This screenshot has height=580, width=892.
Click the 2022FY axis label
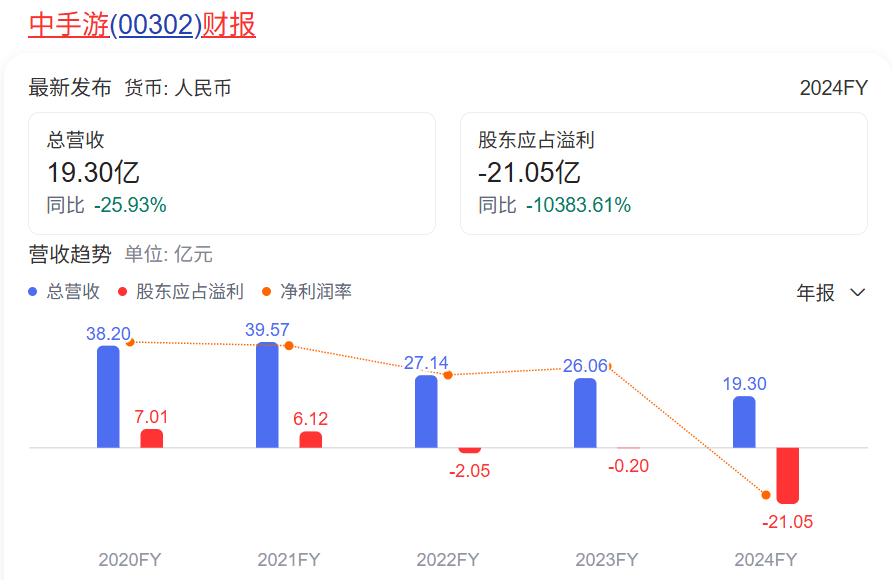pos(448,560)
